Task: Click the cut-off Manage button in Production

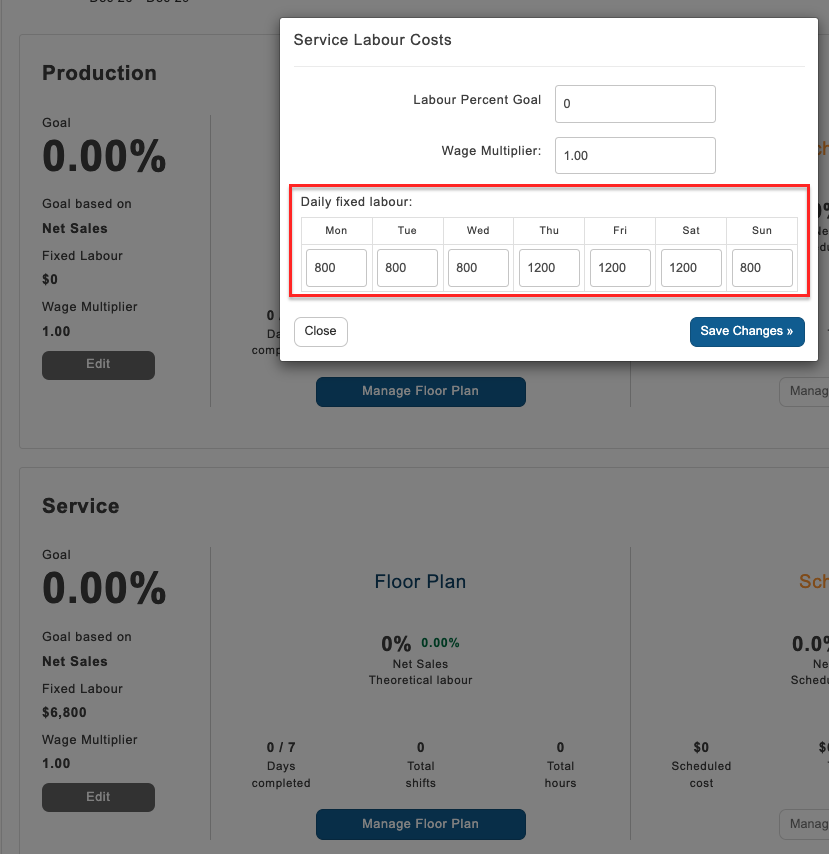Action: point(804,391)
